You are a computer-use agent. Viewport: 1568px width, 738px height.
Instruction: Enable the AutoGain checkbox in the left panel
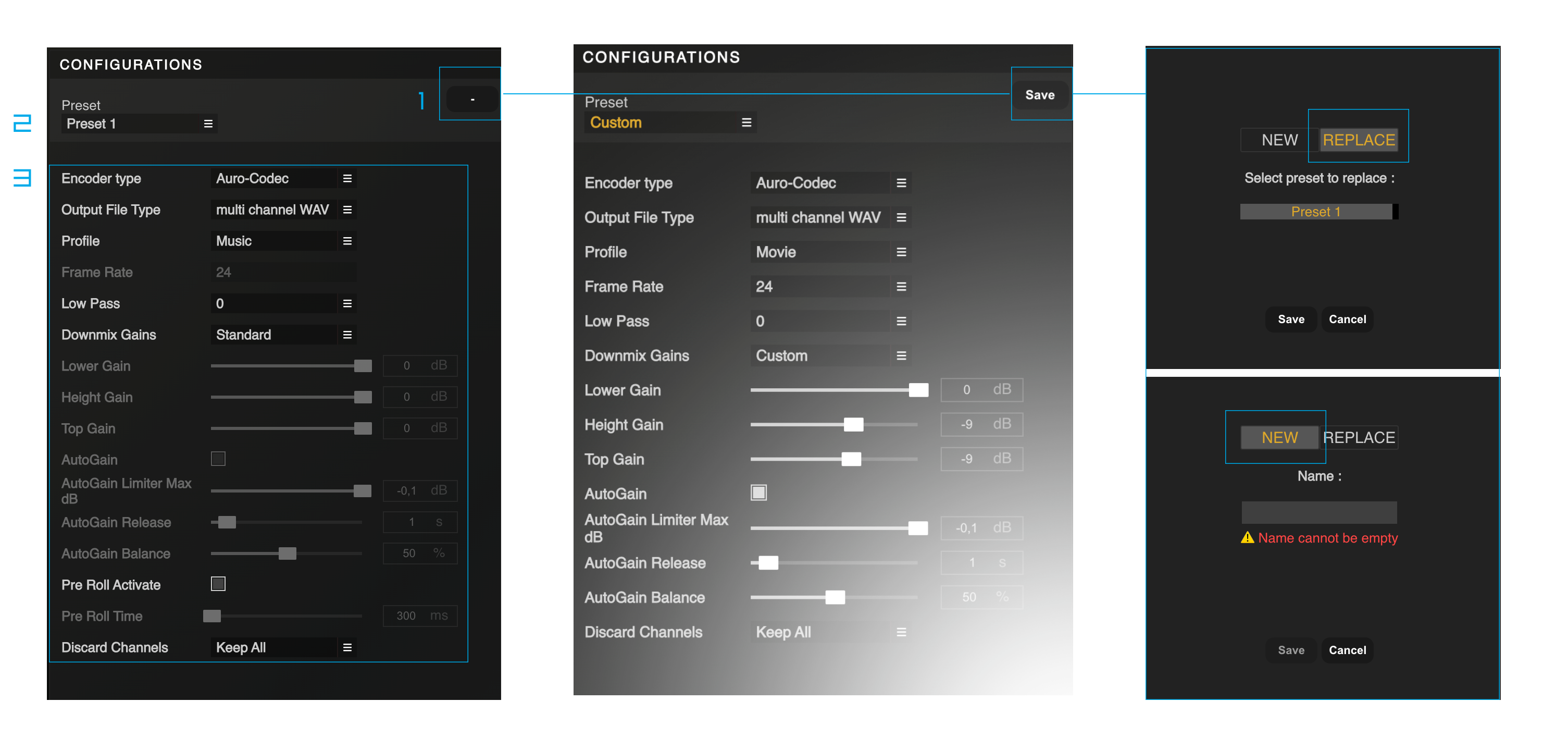[218, 459]
